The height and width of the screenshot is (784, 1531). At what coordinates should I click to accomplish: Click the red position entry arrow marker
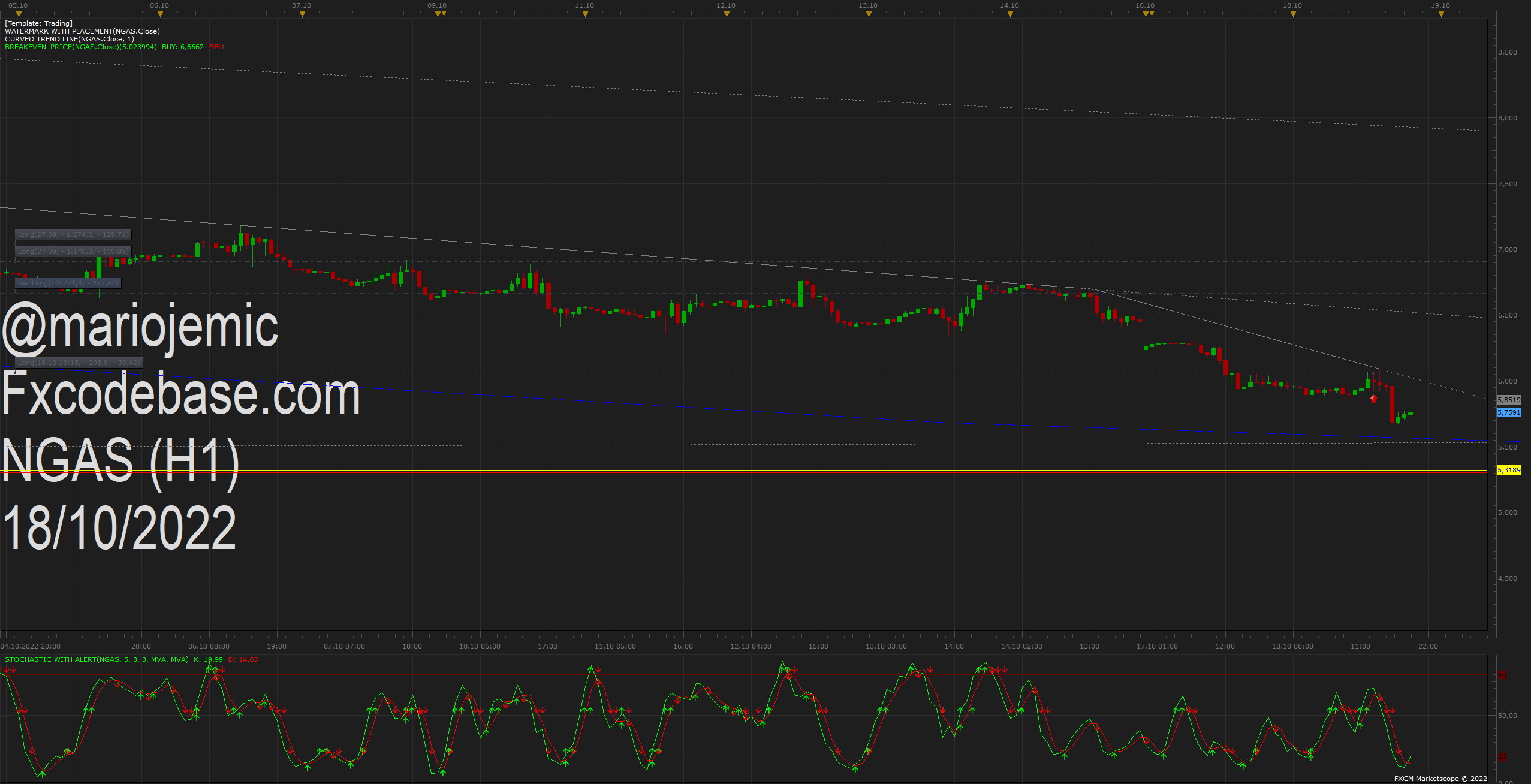(1373, 399)
